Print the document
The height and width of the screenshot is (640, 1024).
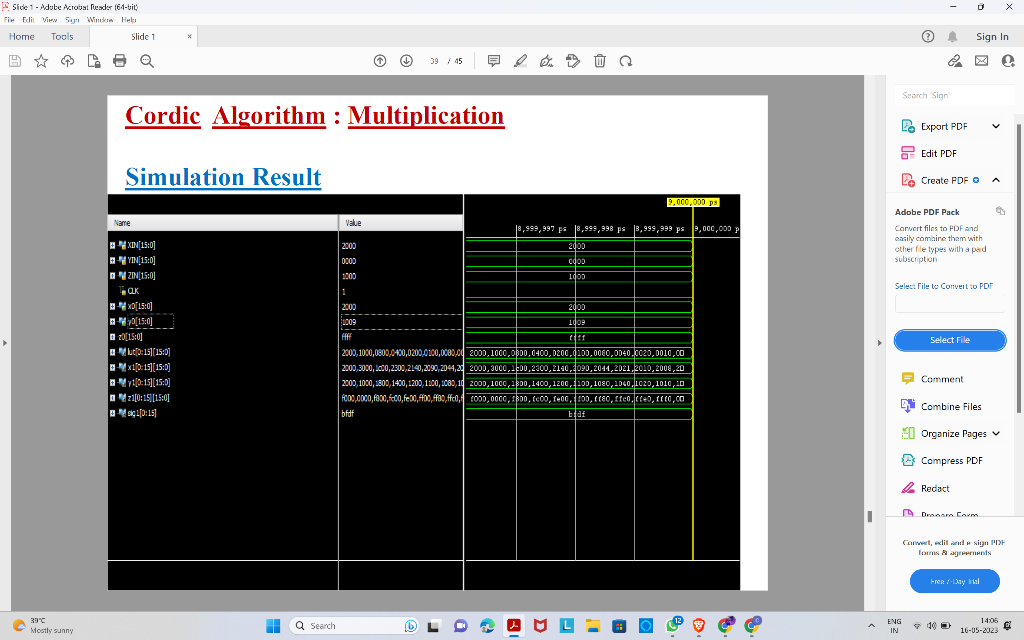(x=119, y=60)
